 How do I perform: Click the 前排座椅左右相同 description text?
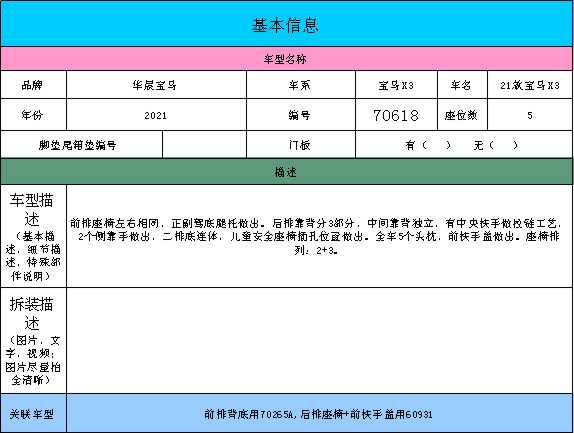coord(316,236)
